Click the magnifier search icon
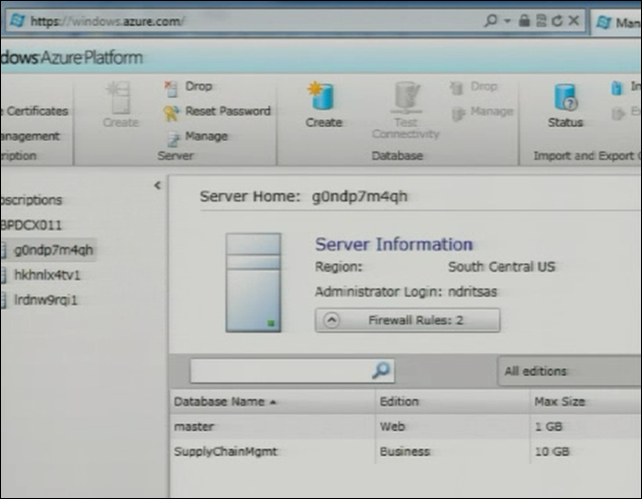This screenshot has width=642, height=499. coord(381,370)
